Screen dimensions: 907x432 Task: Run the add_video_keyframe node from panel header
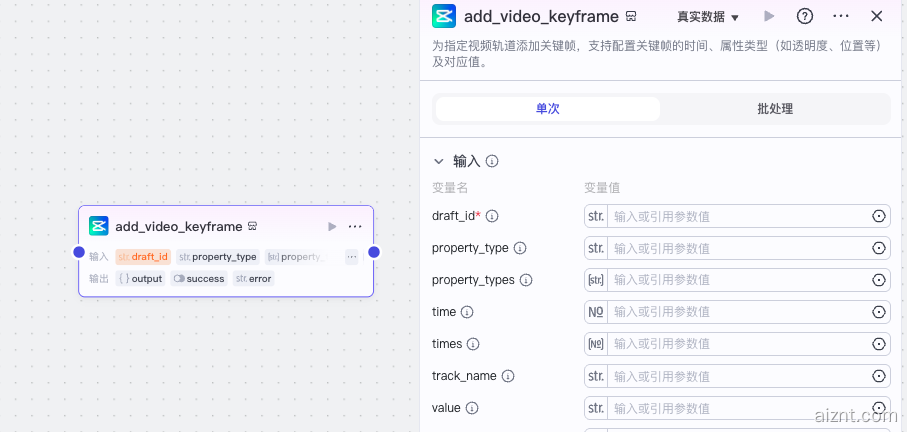coord(769,16)
